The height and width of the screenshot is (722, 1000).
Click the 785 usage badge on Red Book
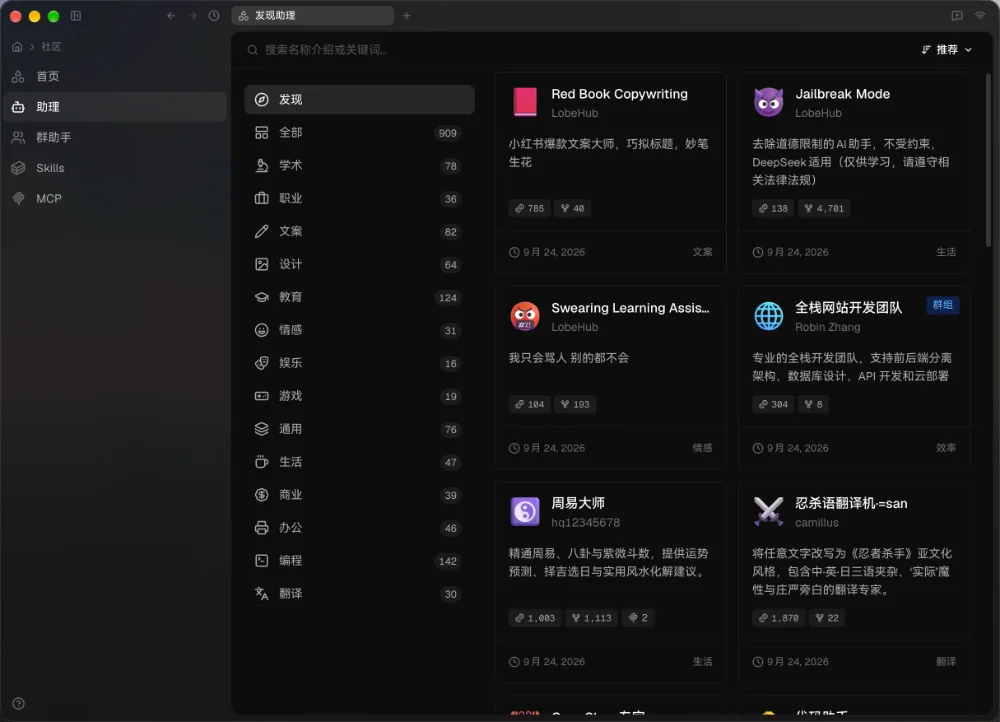(529, 209)
